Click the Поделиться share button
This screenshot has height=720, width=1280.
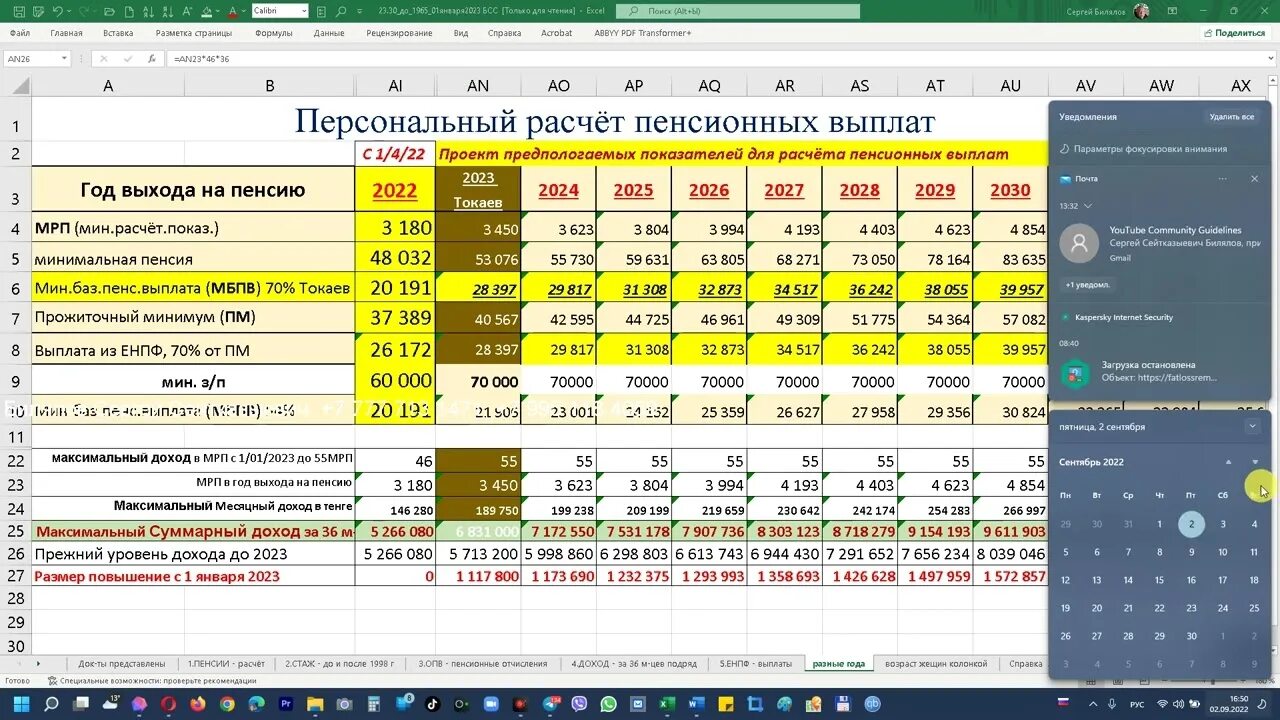[1235, 33]
